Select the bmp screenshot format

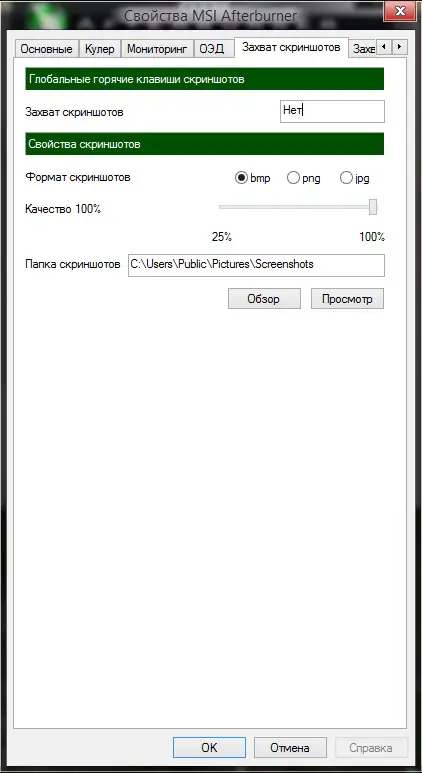point(253,178)
